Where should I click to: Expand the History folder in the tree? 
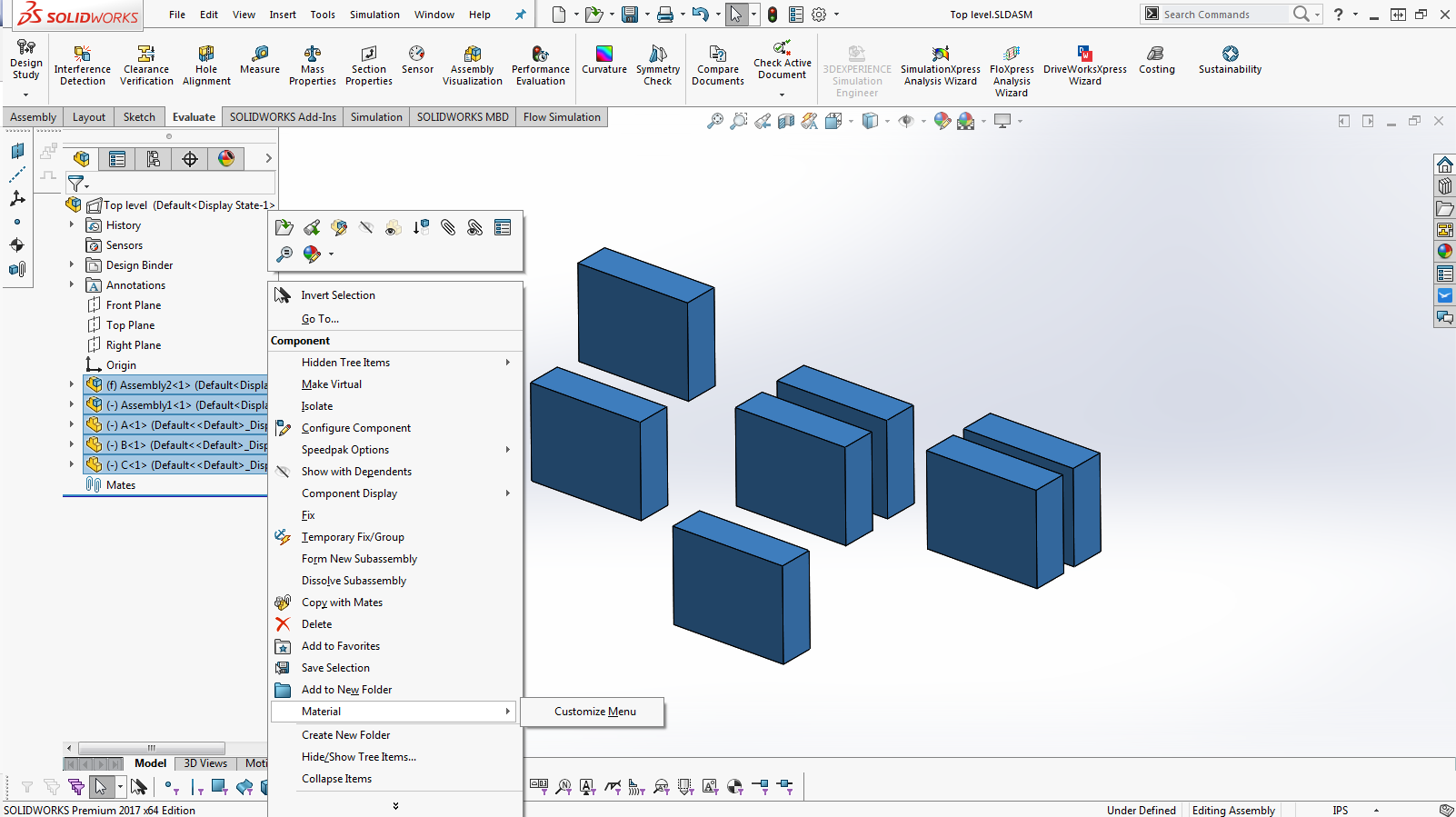72,224
